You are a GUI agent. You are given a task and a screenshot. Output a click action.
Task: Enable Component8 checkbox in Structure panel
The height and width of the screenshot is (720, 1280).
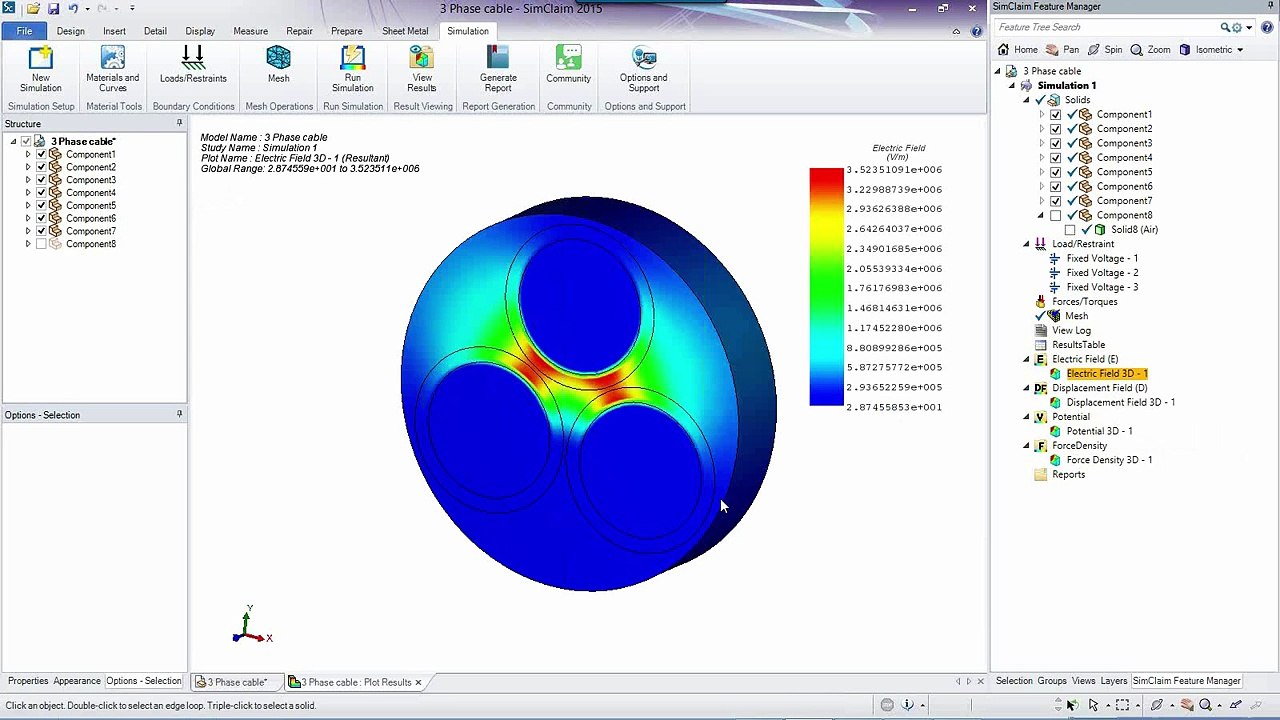point(41,244)
